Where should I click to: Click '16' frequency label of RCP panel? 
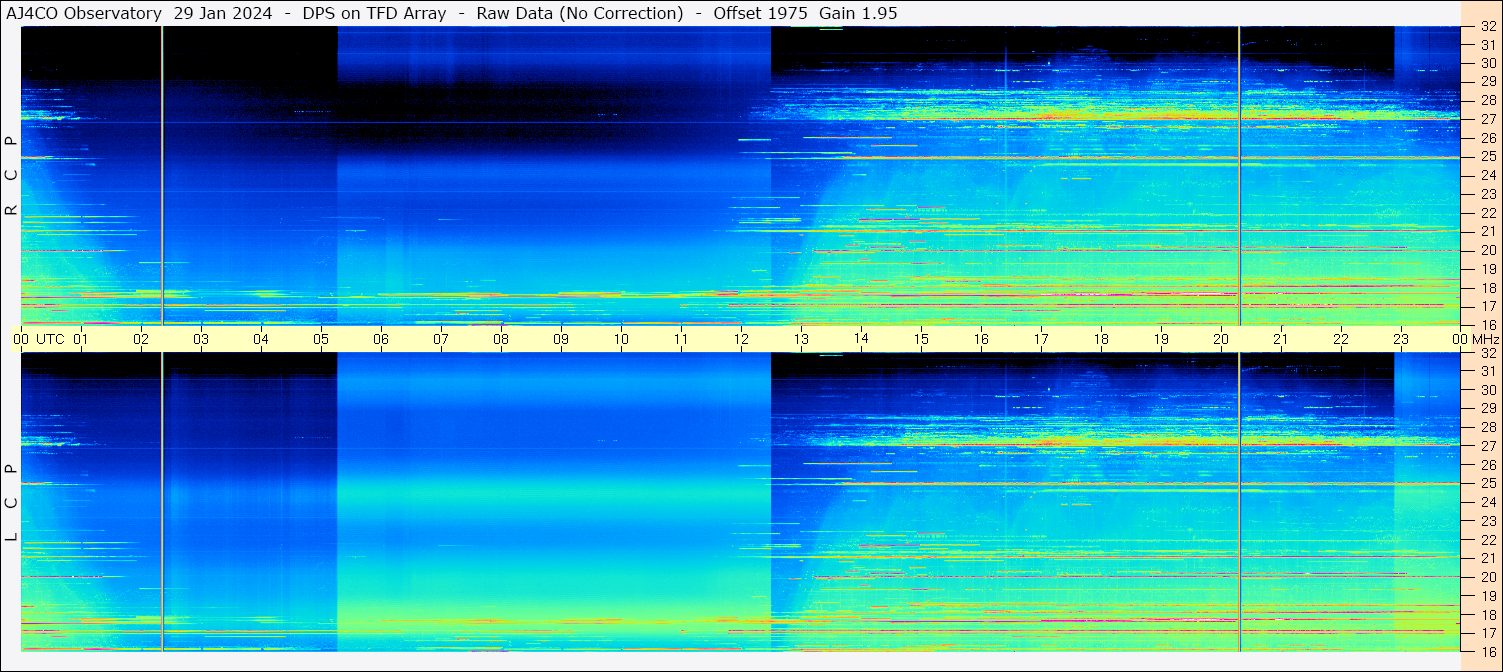tap(1488, 325)
